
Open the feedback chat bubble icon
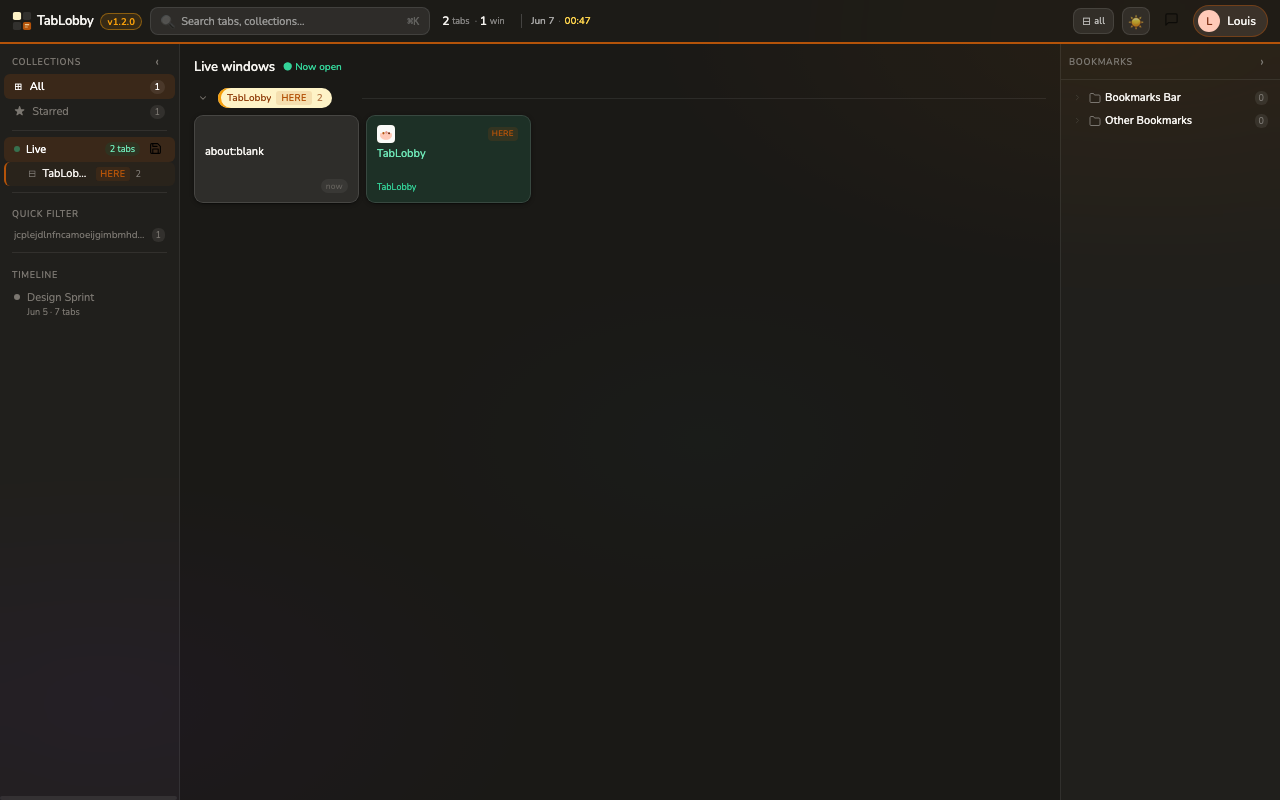(1171, 20)
